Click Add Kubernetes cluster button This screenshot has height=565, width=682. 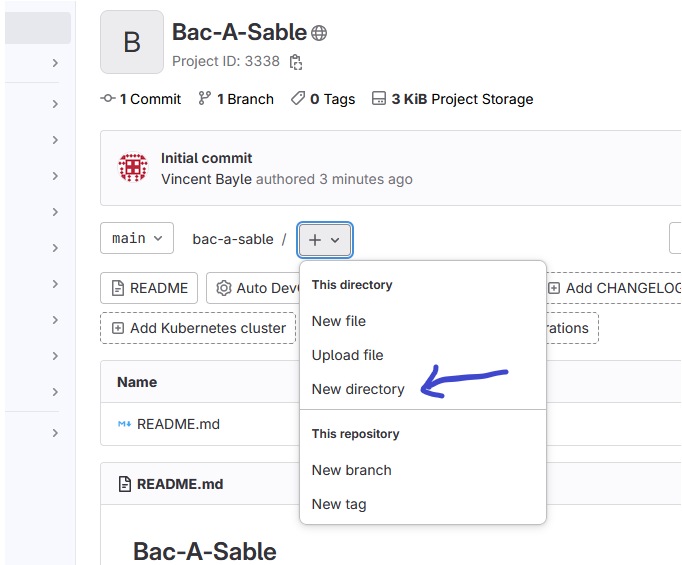tap(199, 328)
